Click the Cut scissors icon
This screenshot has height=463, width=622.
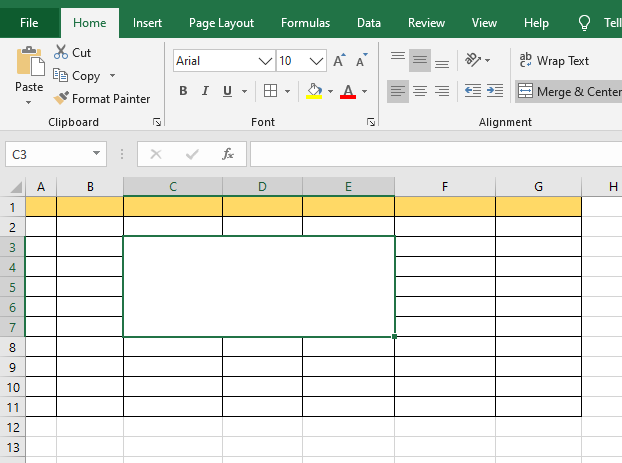pos(62,52)
